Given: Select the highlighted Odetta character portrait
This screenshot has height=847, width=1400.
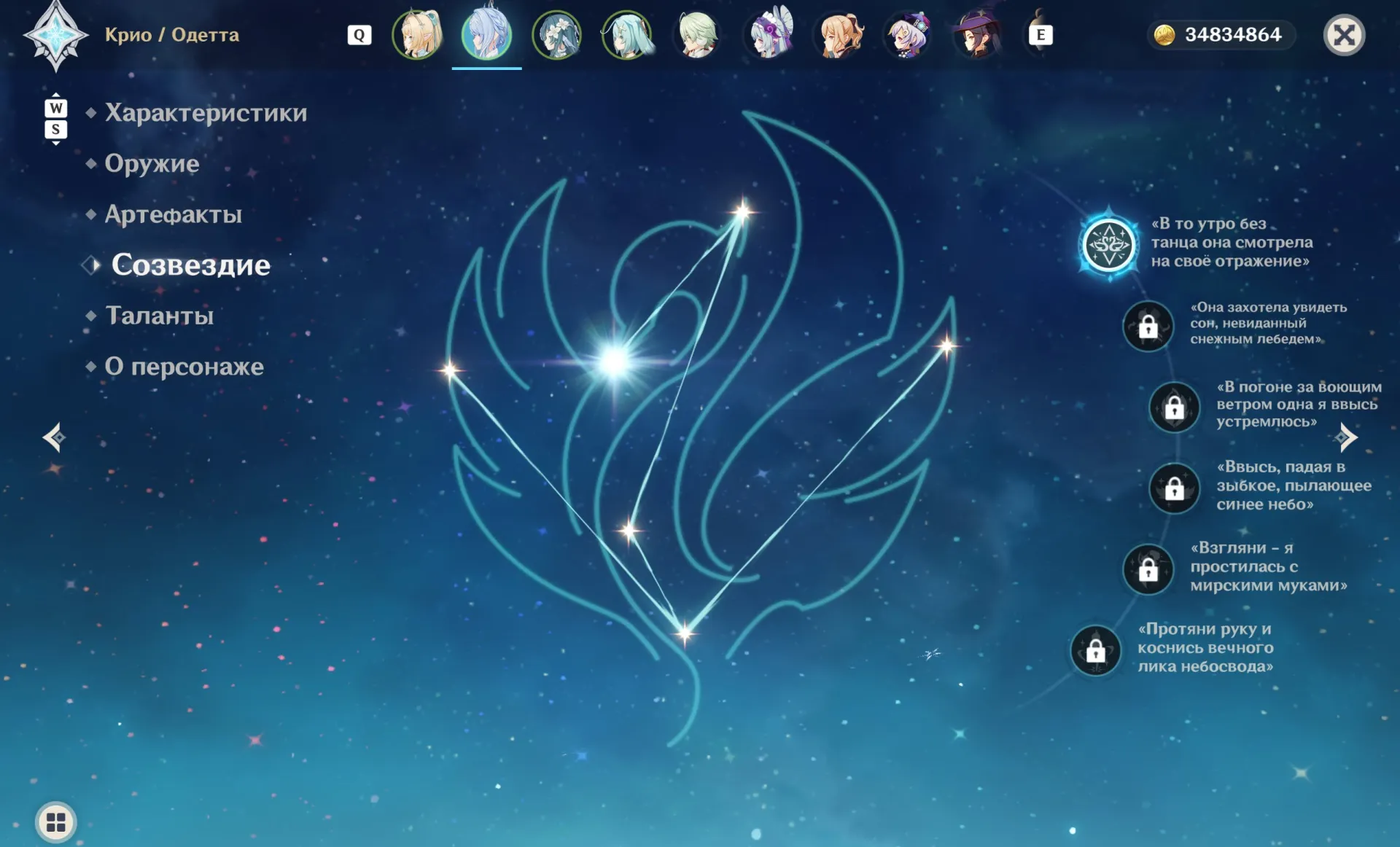Looking at the screenshot, I should click(487, 34).
